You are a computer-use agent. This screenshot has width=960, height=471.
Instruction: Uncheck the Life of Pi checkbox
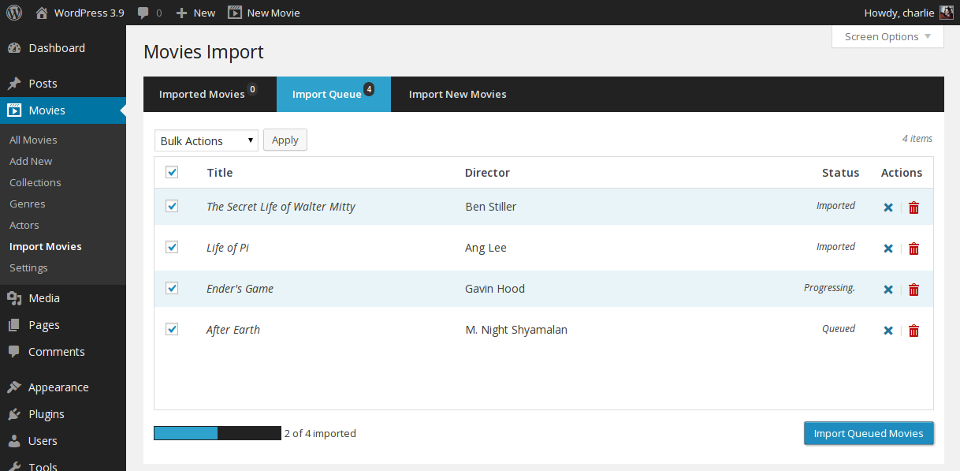click(x=172, y=247)
